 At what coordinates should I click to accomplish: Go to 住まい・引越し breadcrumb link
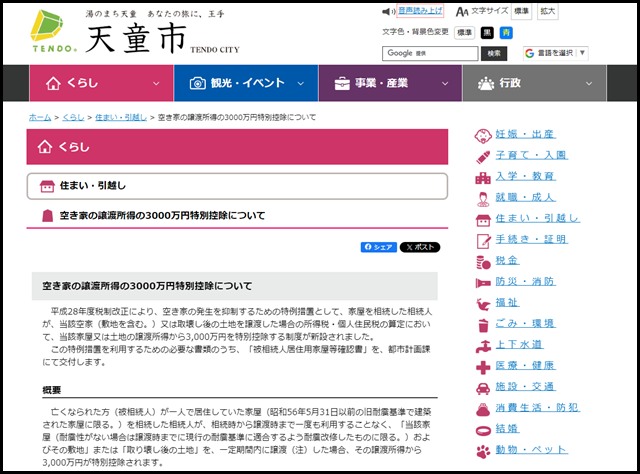(x=121, y=118)
